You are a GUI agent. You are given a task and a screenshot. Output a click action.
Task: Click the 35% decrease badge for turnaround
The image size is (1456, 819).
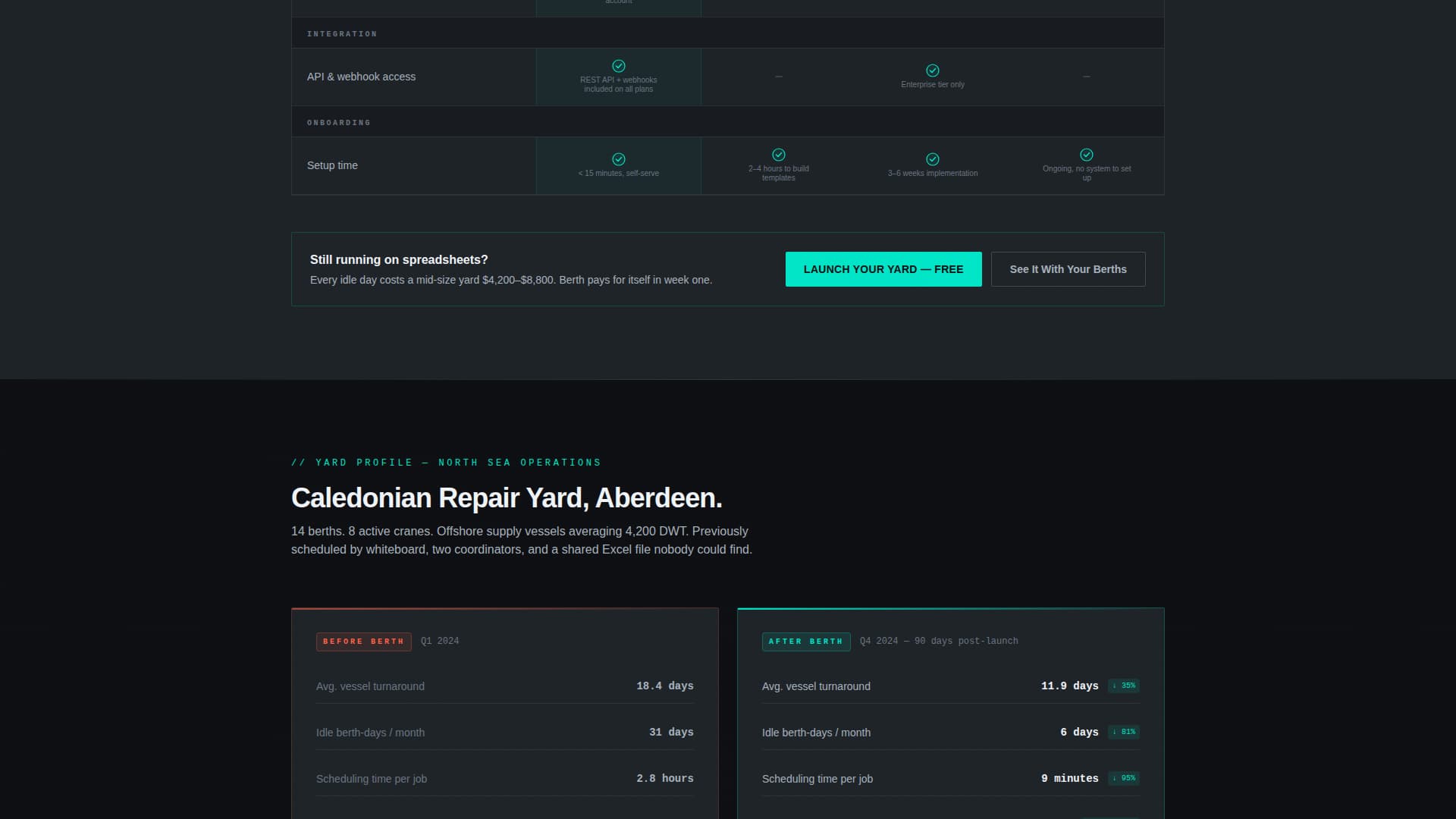point(1124,686)
